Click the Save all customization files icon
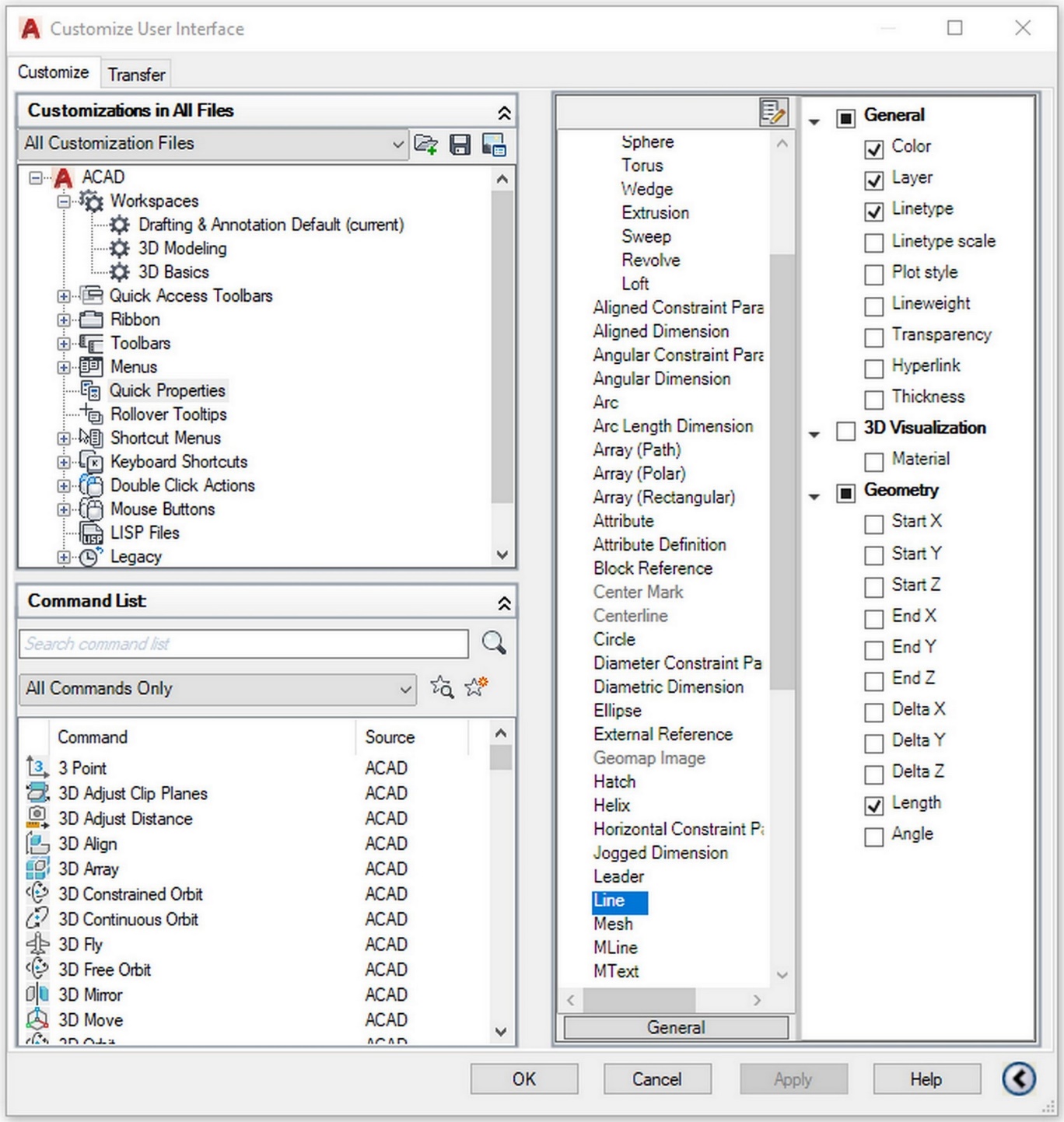The image size is (1064, 1122). click(x=460, y=144)
